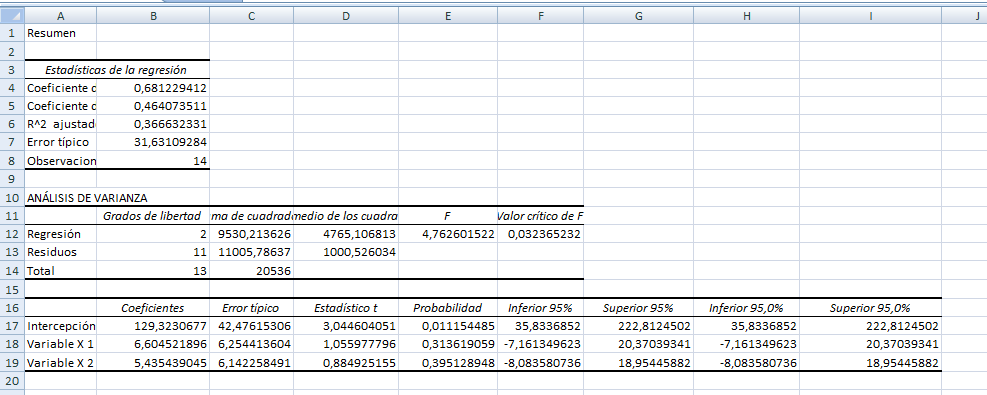
Task: Click the 'Total' row label
Action: click(x=60, y=270)
